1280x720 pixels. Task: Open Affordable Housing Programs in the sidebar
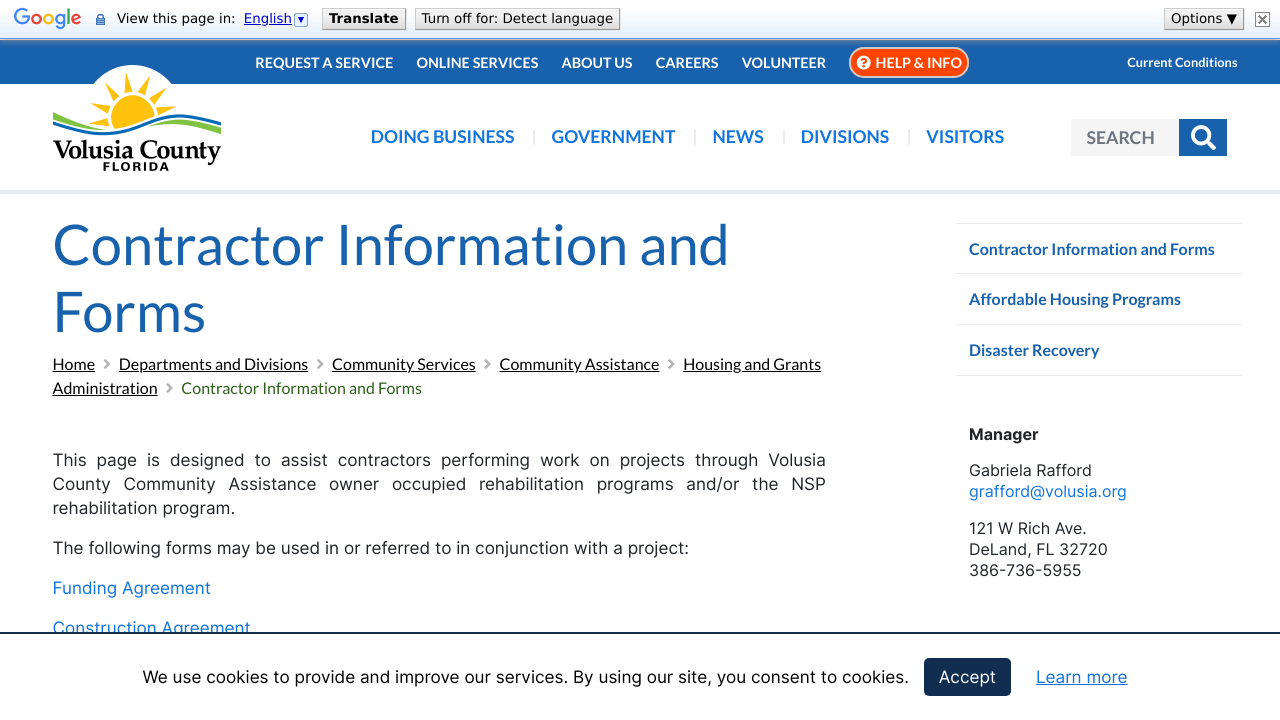coord(1074,299)
